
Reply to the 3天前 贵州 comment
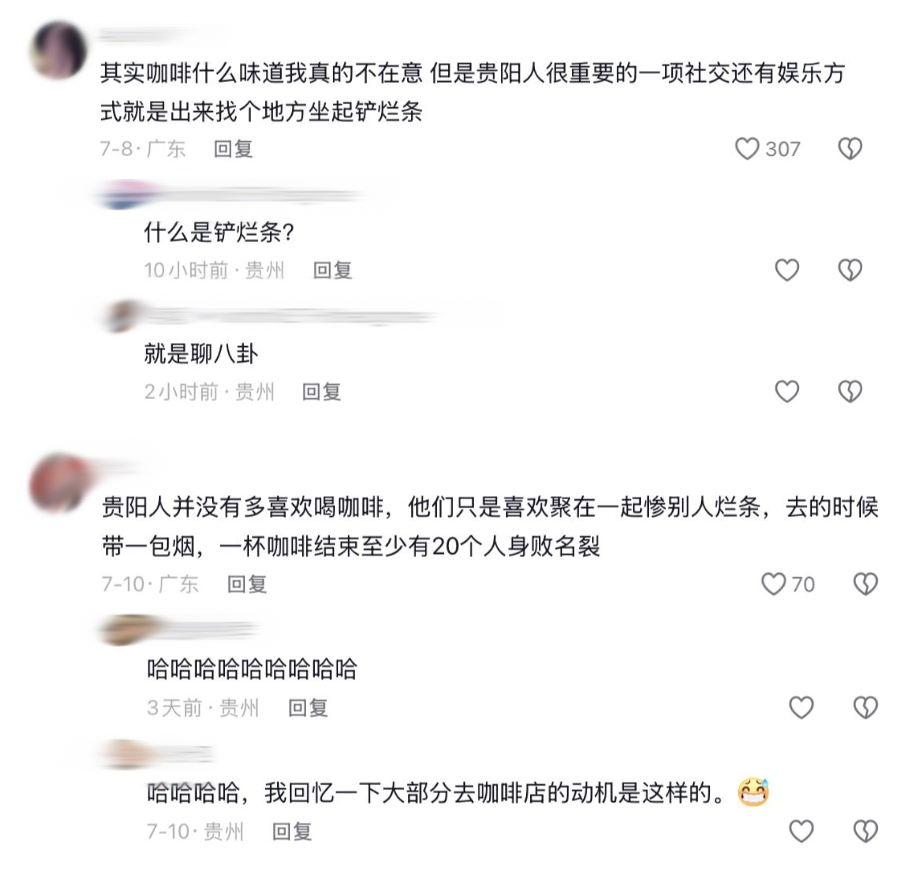pos(308,708)
